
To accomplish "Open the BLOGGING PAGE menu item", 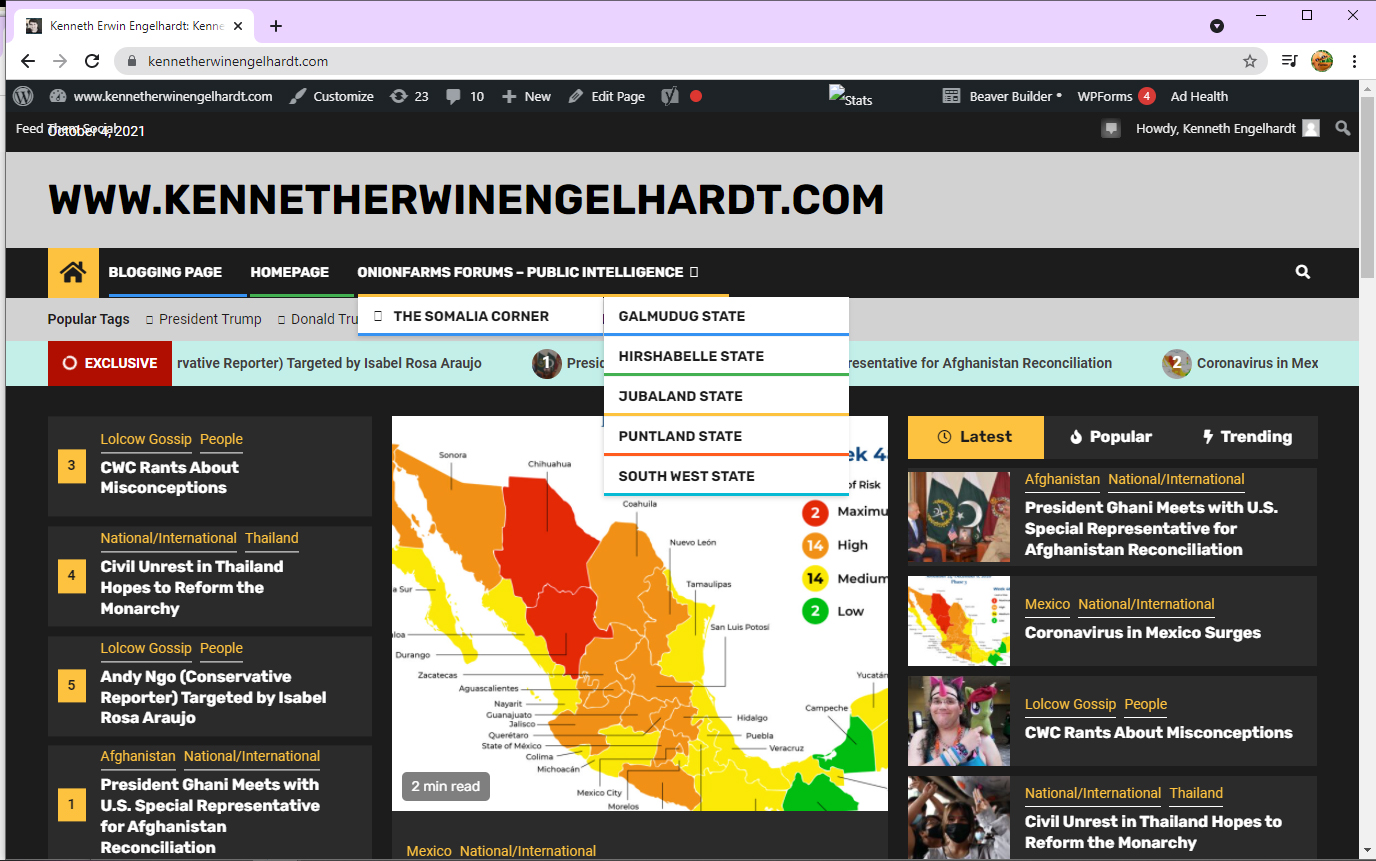I will 165,272.
